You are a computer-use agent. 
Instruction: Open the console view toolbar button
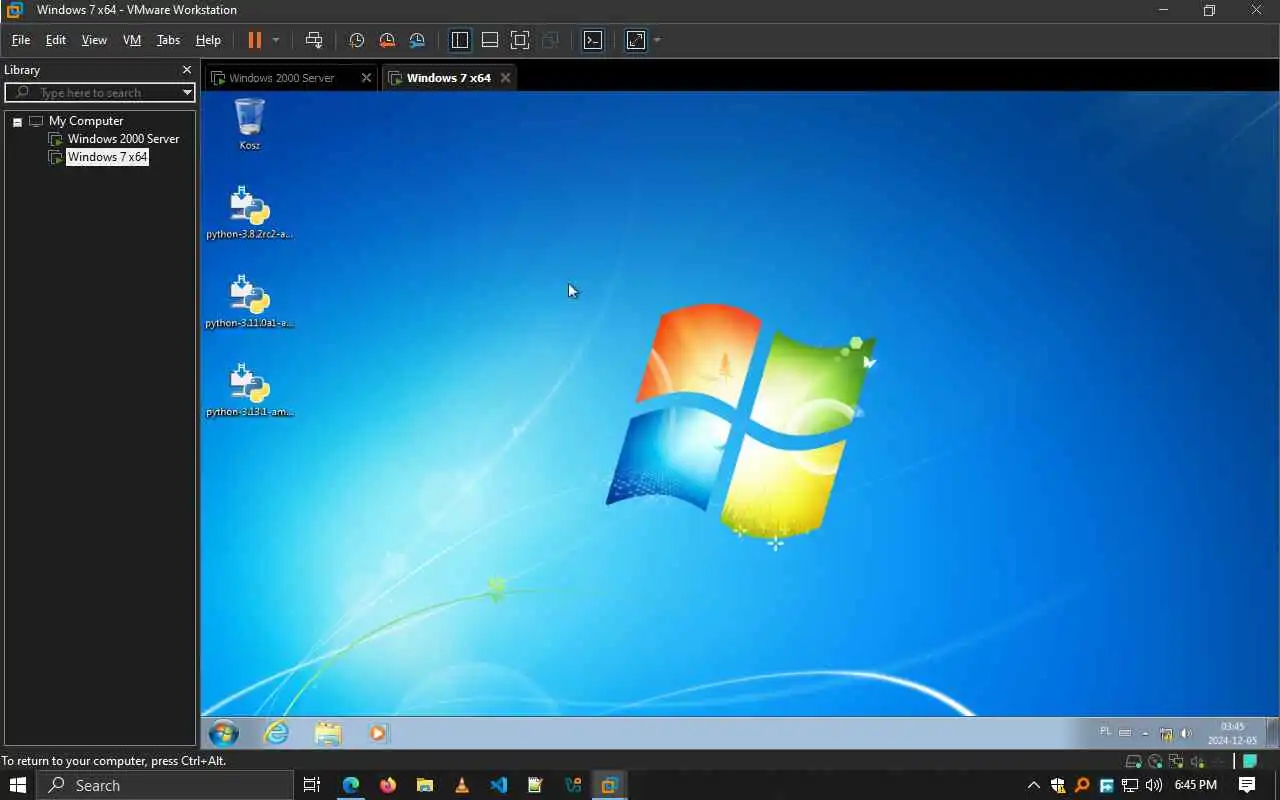click(593, 40)
